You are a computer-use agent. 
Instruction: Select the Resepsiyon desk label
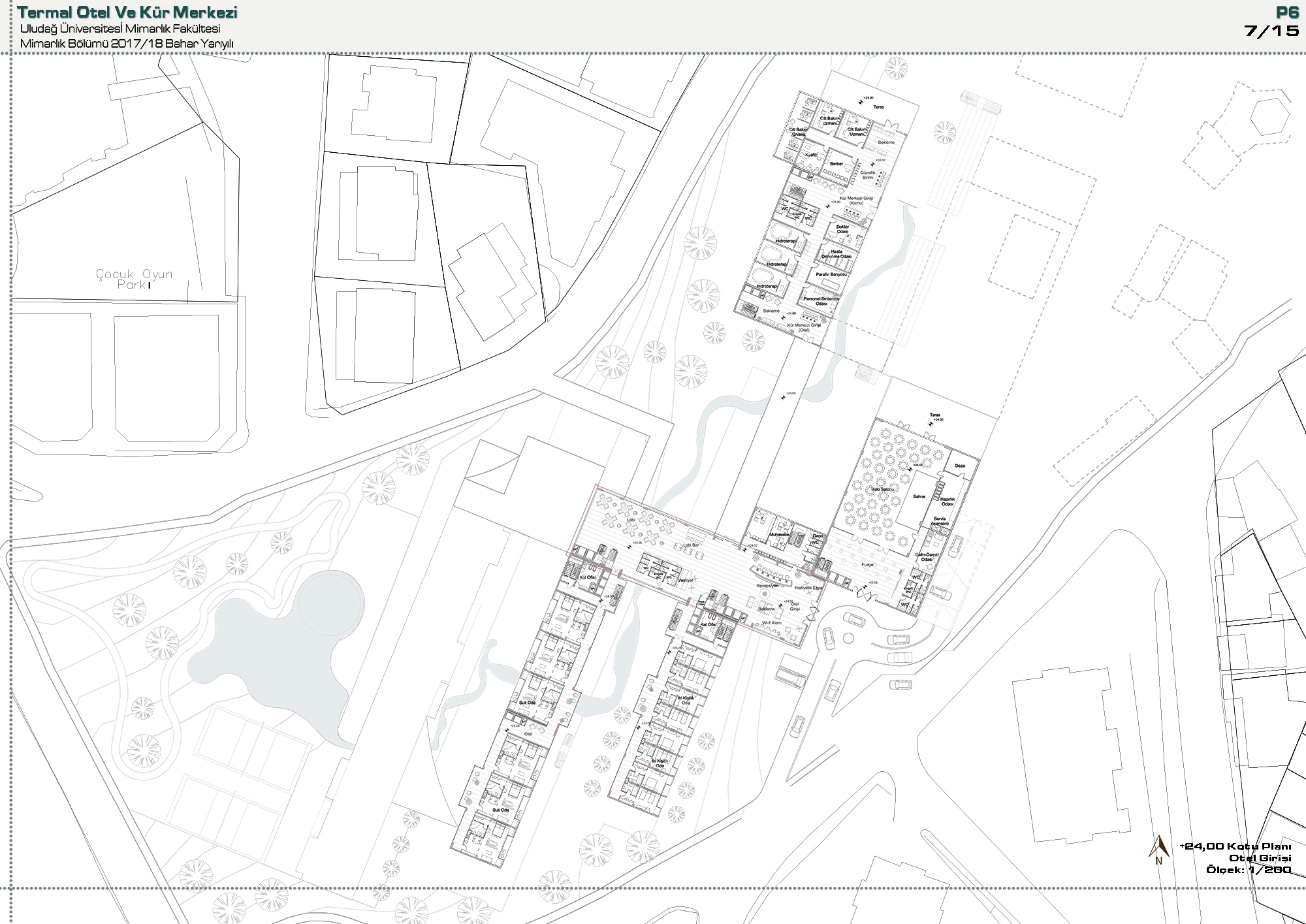pos(767,586)
